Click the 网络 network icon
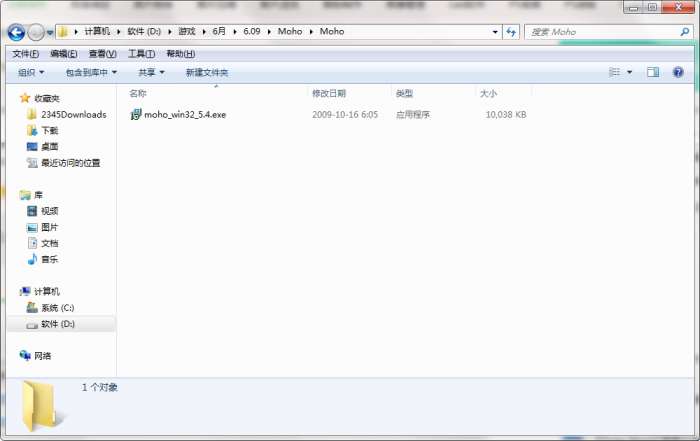 point(25,355)
